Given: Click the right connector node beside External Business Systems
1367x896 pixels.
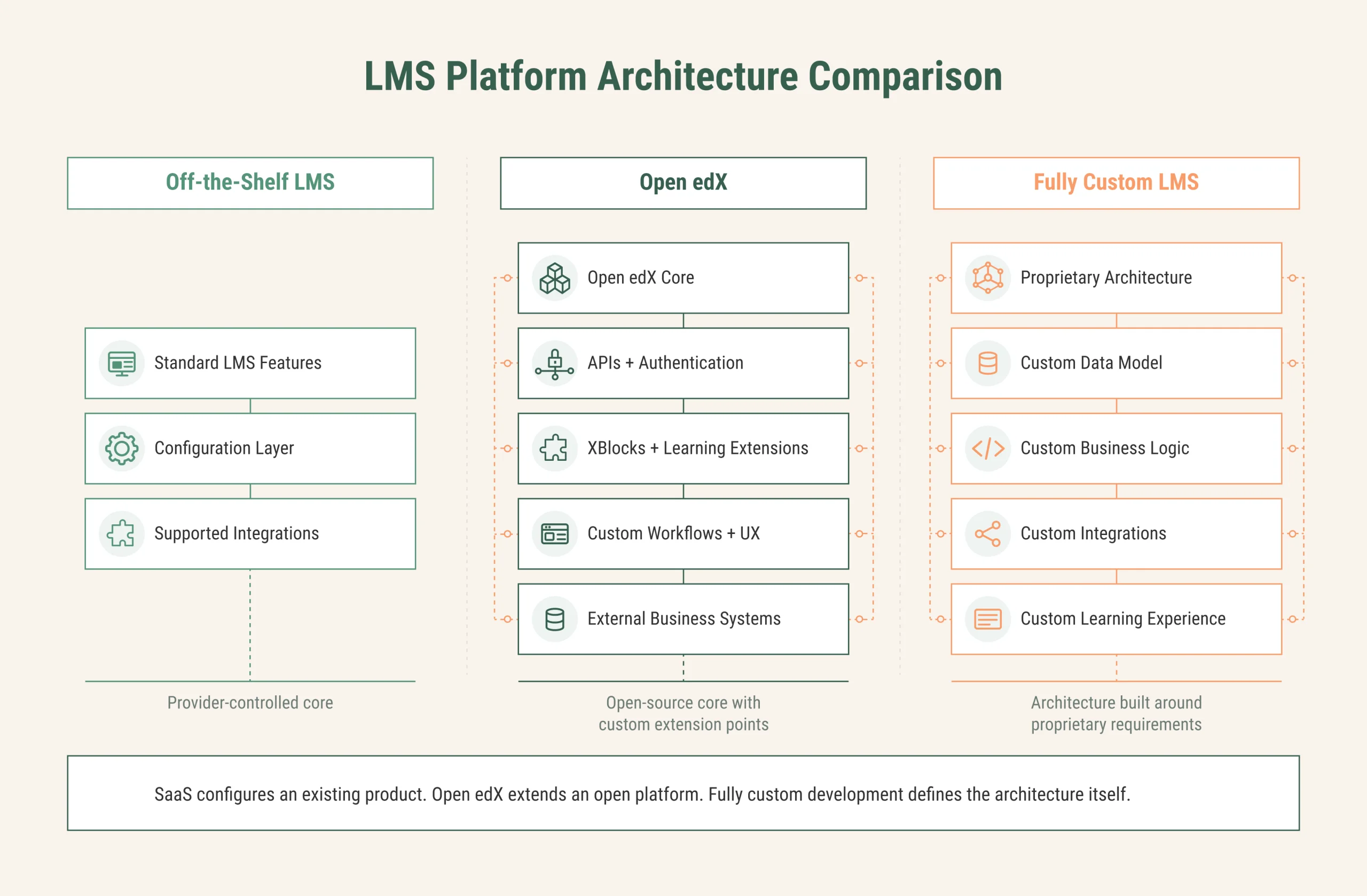Looking at the screenshot, I should [x=860, y=619].
